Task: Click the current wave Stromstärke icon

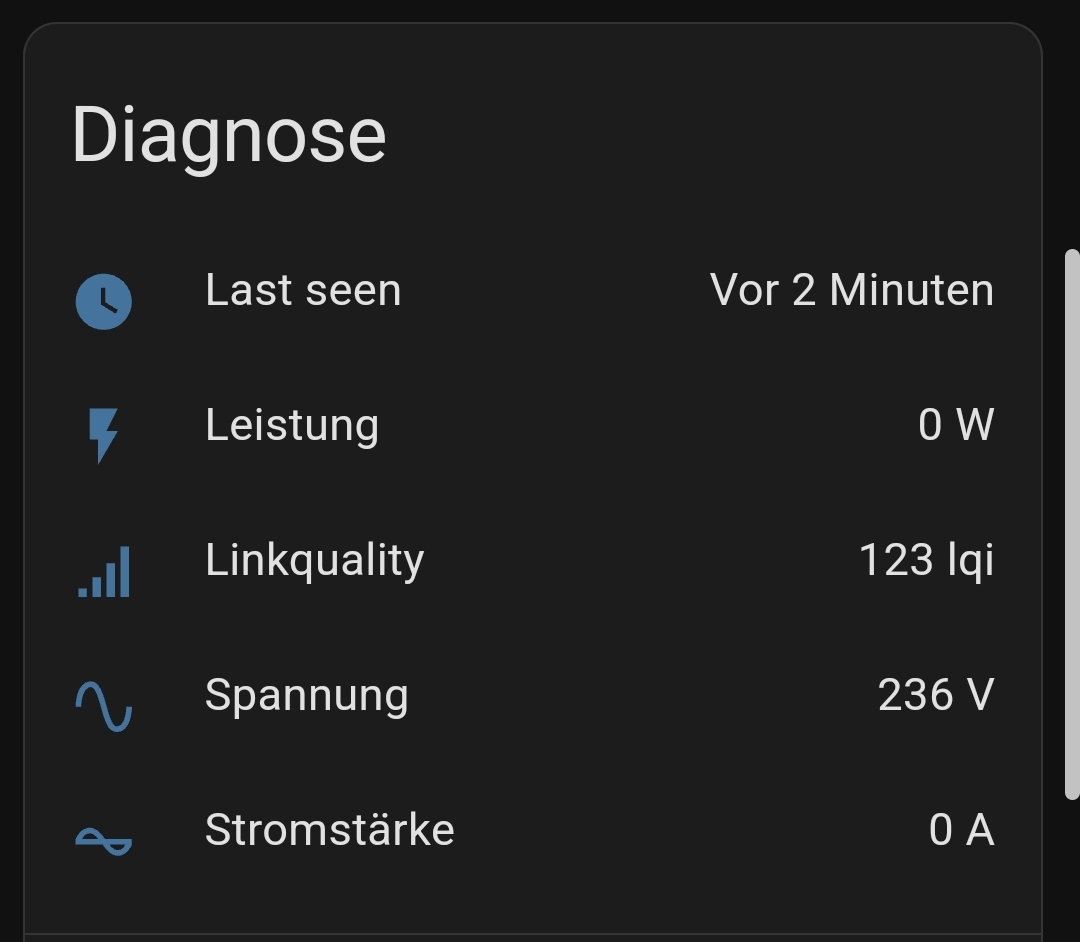Action: 103,841
